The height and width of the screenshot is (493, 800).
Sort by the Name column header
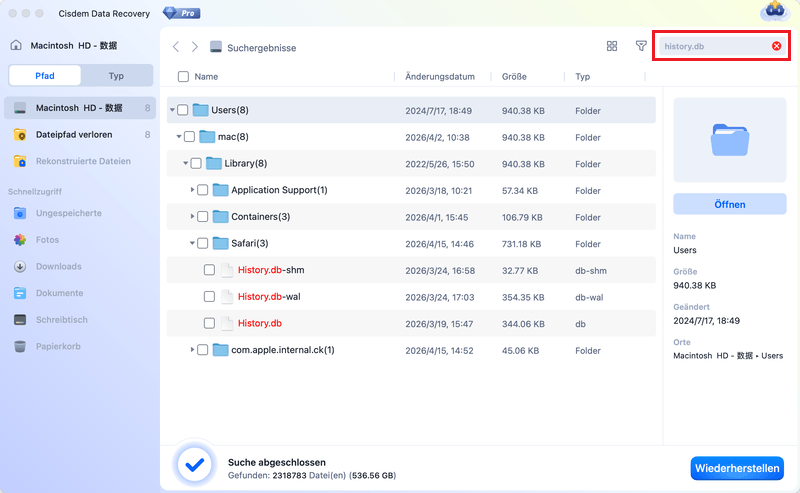[206, 77]
